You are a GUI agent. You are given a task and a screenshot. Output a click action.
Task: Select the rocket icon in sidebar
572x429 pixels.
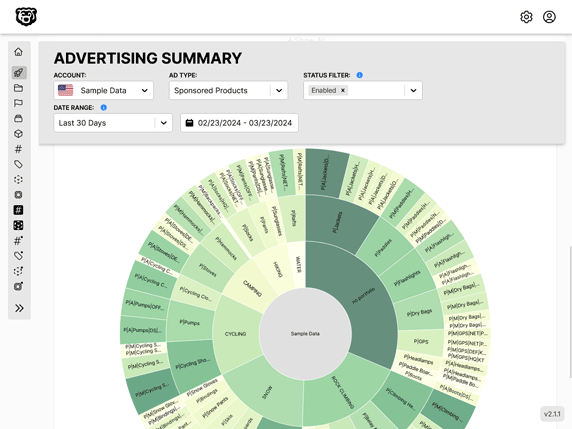tap(19, 73)
